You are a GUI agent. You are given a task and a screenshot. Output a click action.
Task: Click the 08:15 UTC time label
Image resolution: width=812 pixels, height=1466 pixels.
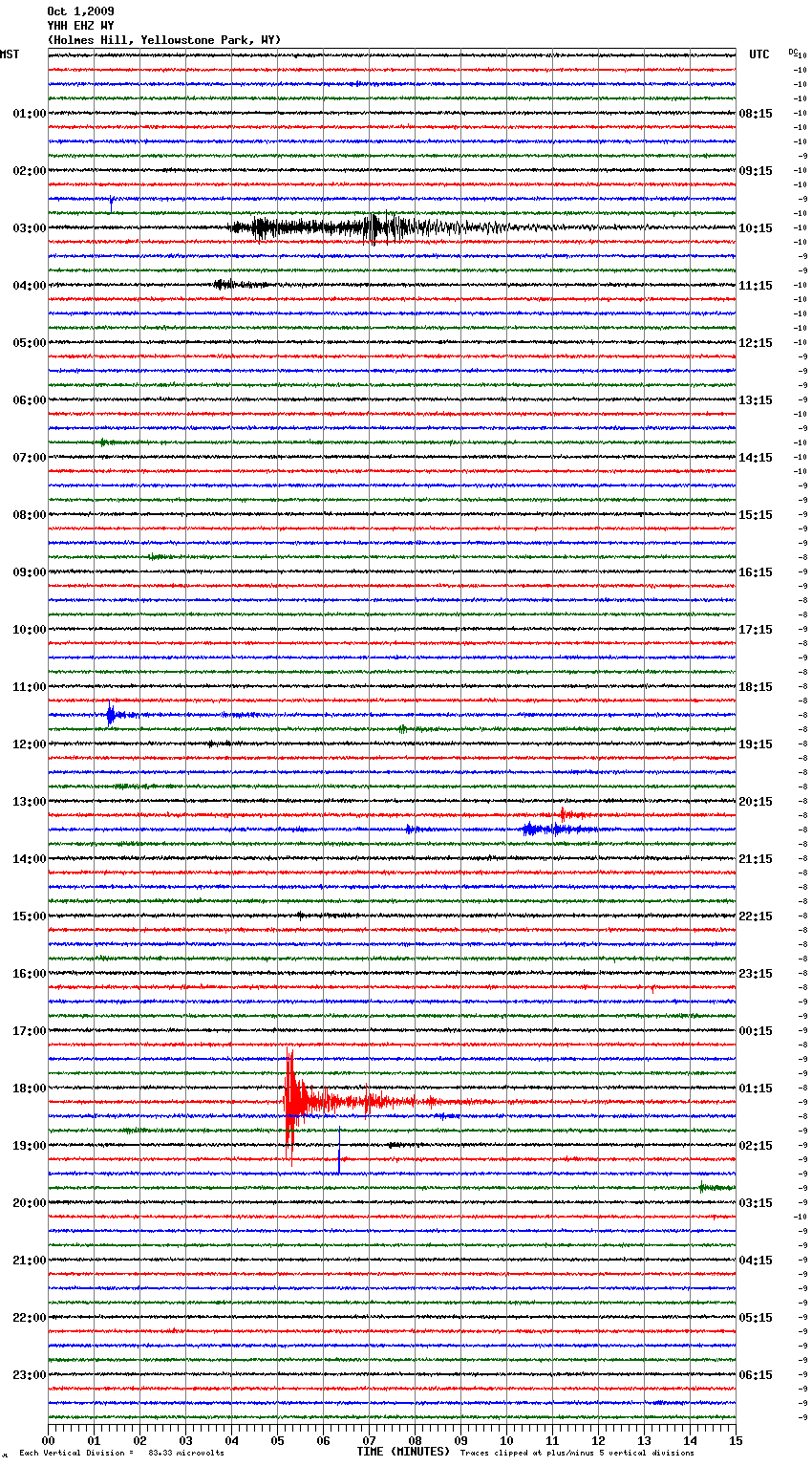pos(756,114)
